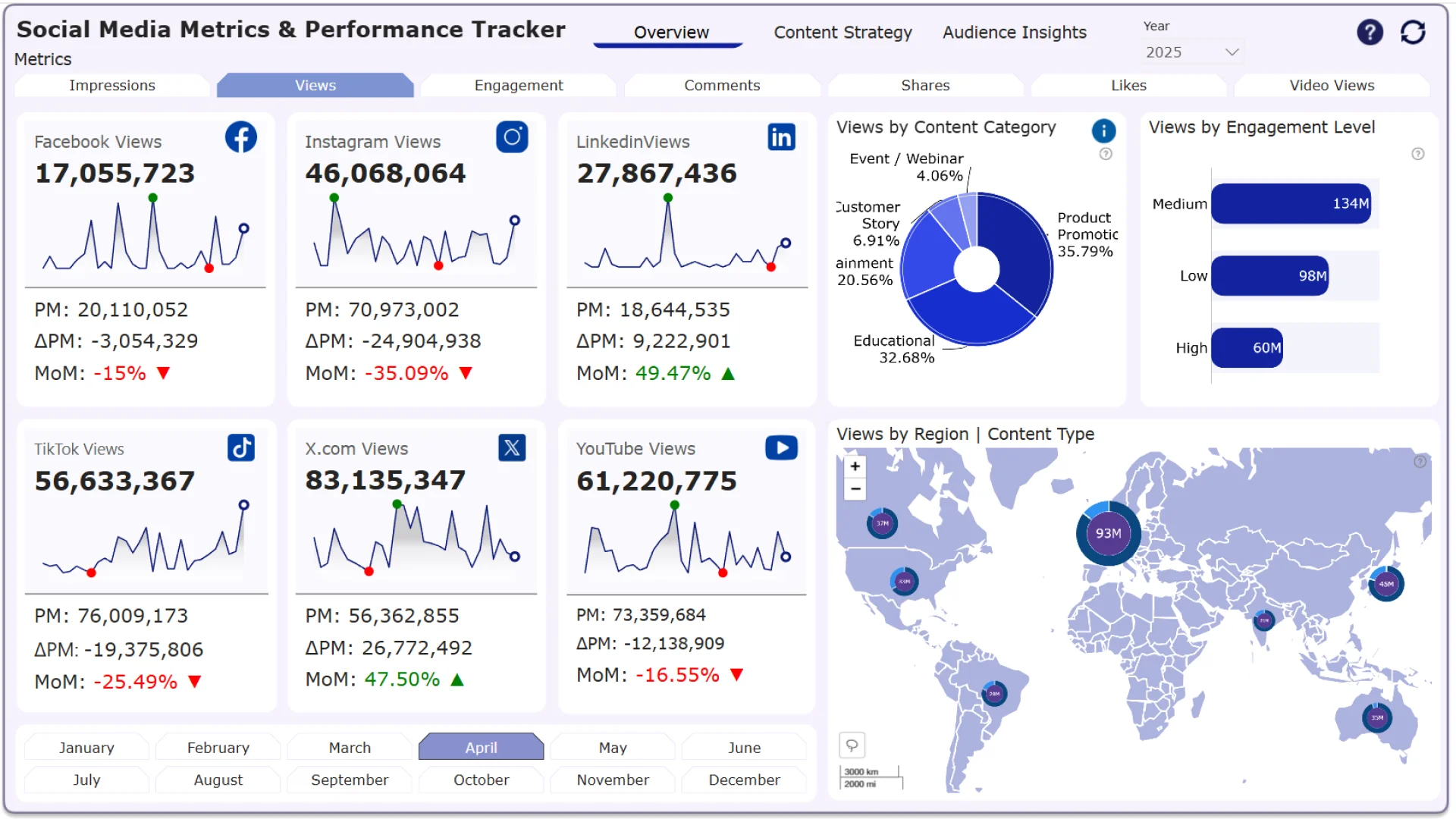Screen dimensions: 1456x819
Task: Click the YouTube play icon
Action: tap(781, 447)
